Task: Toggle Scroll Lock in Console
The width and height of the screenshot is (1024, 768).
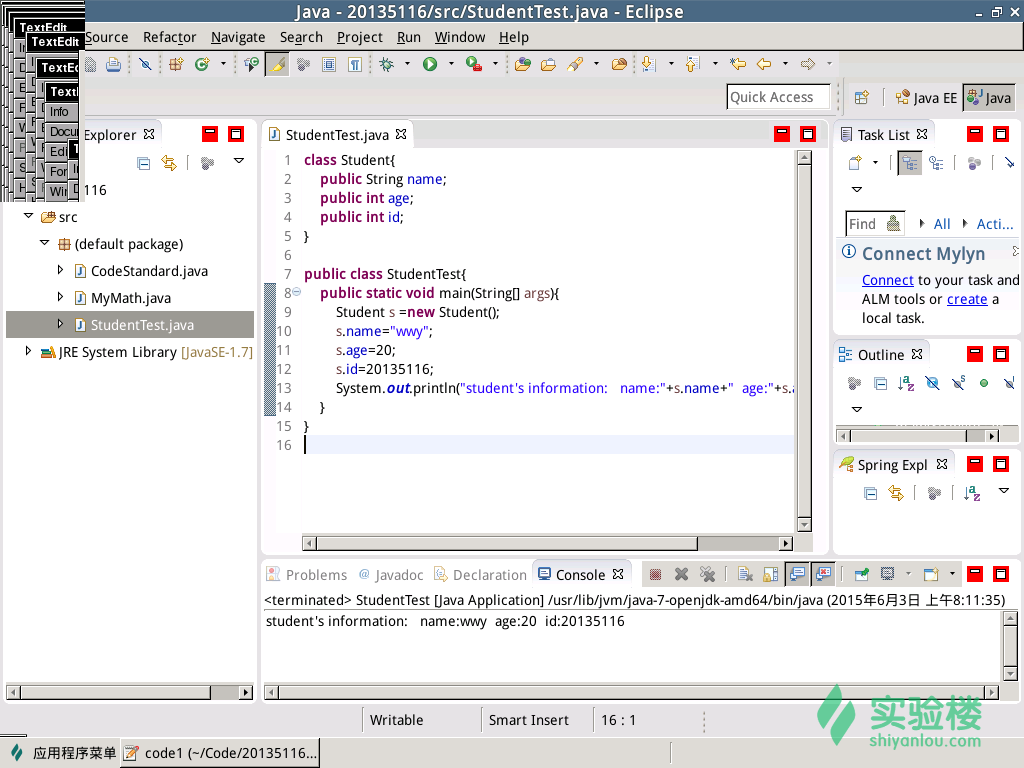Action: tap(771, 574)
